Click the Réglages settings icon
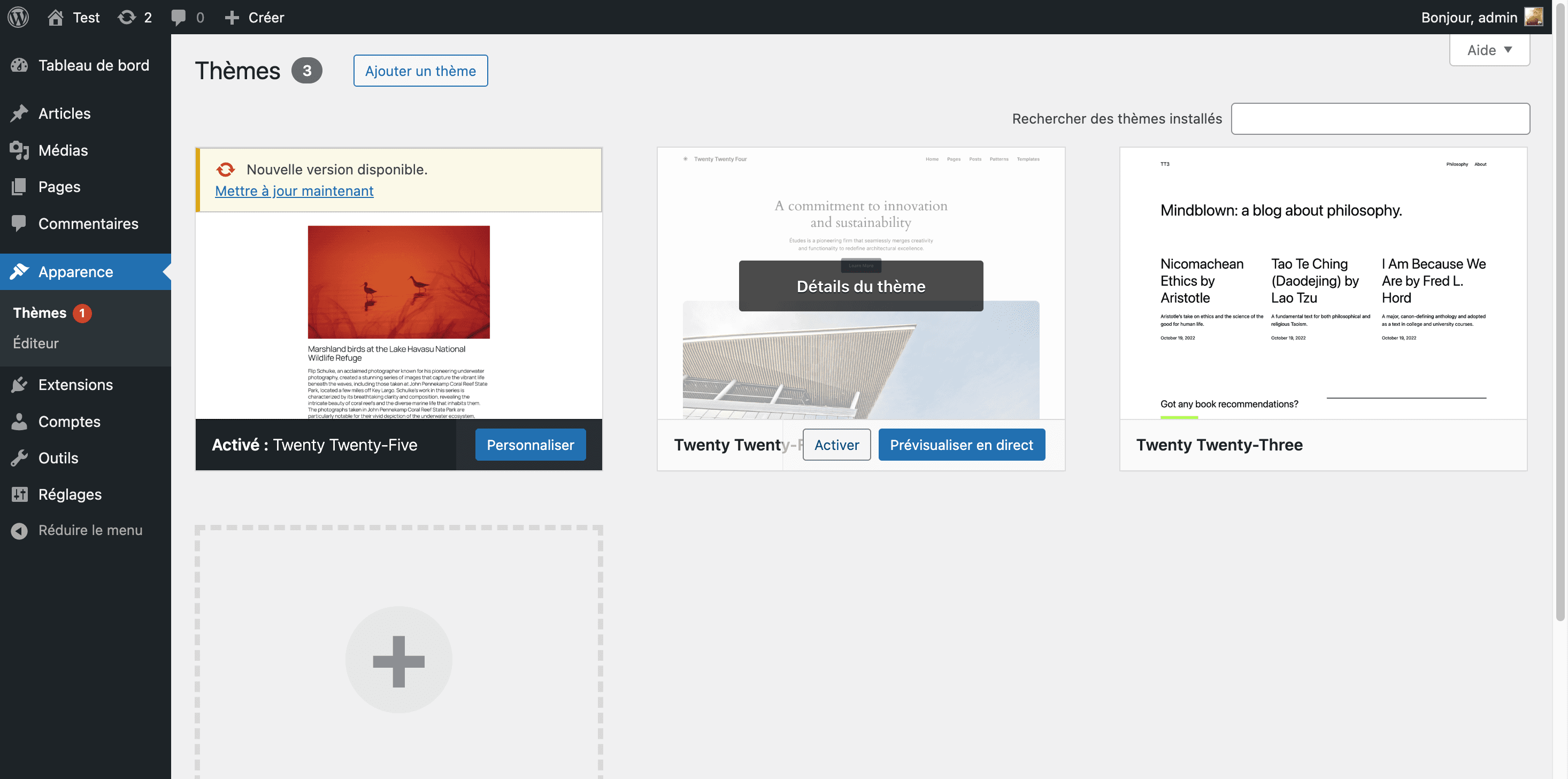Viewport: 1568px width, 779px height. (x=19, y=494)
